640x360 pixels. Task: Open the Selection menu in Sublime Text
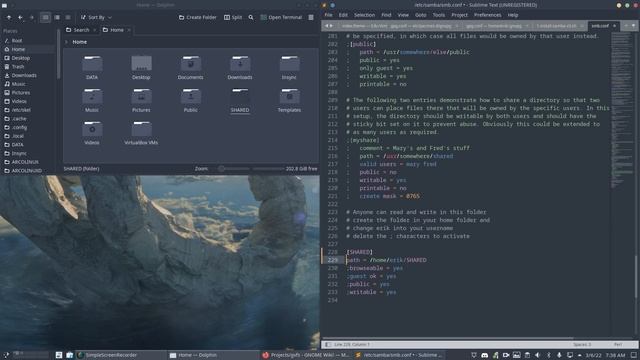(364, 15)
